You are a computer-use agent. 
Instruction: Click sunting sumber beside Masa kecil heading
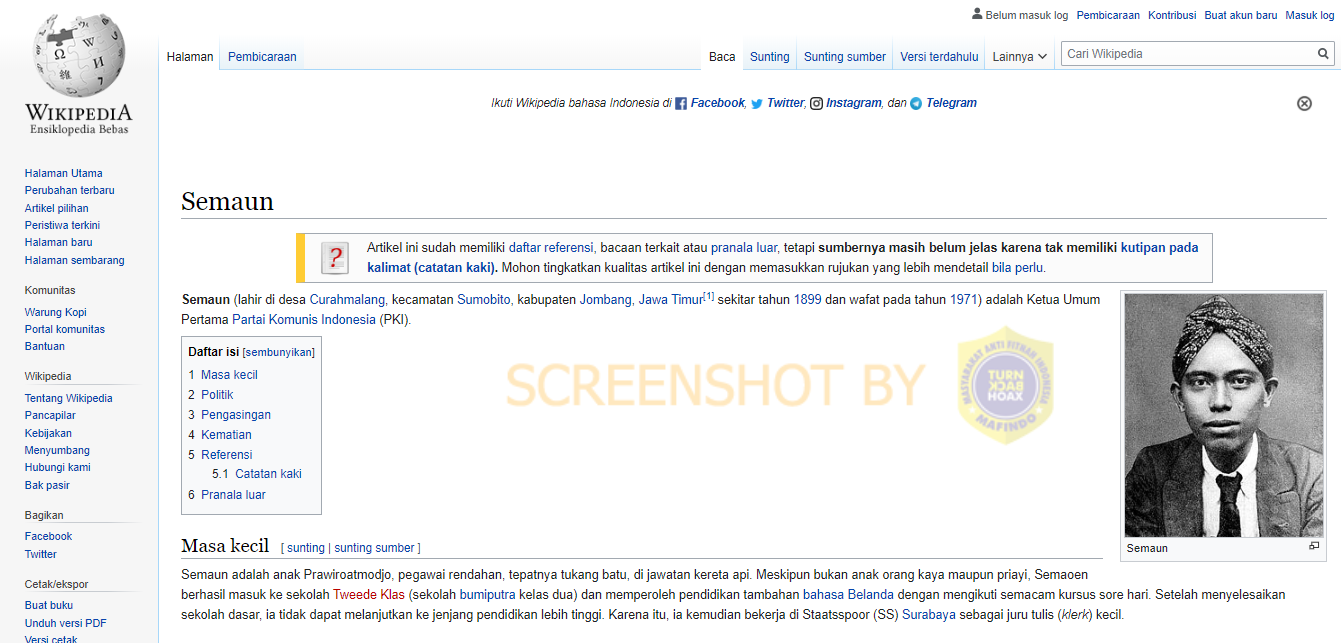[x=374, y=548]
